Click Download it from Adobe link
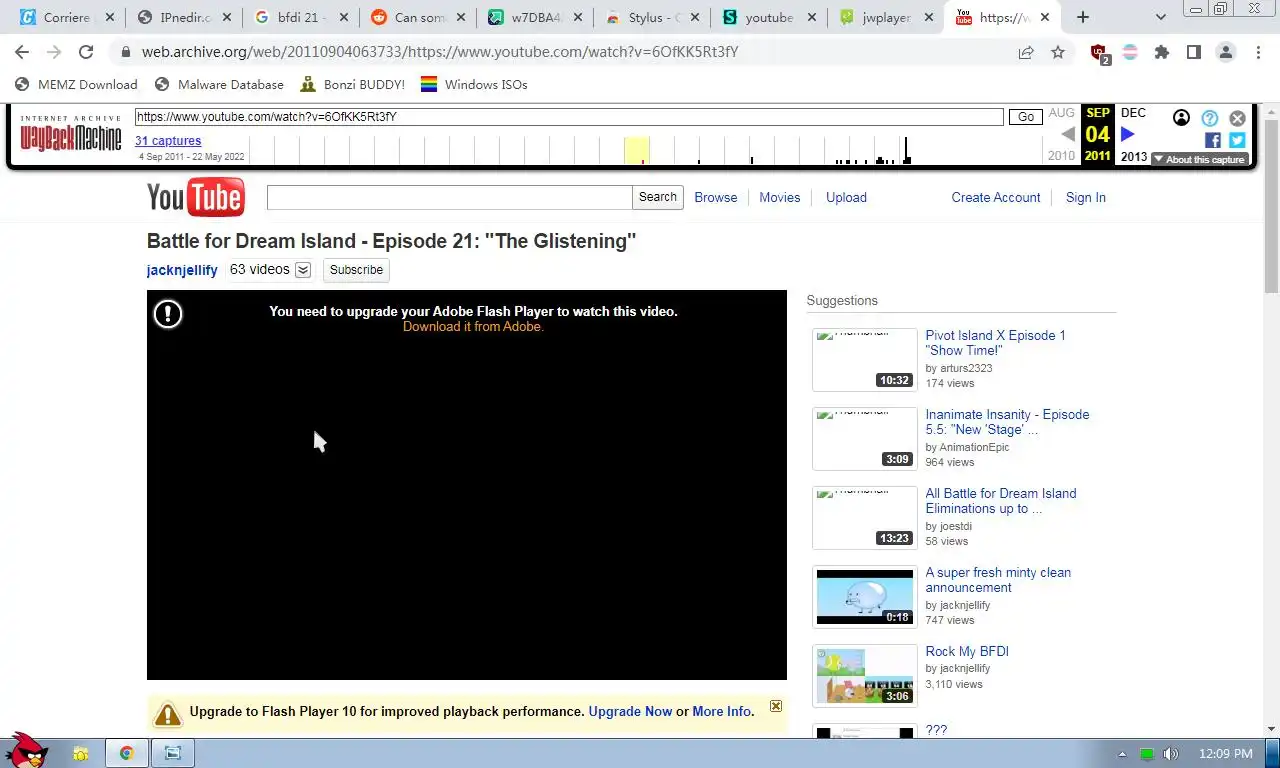The width and height of the screenshot is (1280, 768). click(473, 327)
